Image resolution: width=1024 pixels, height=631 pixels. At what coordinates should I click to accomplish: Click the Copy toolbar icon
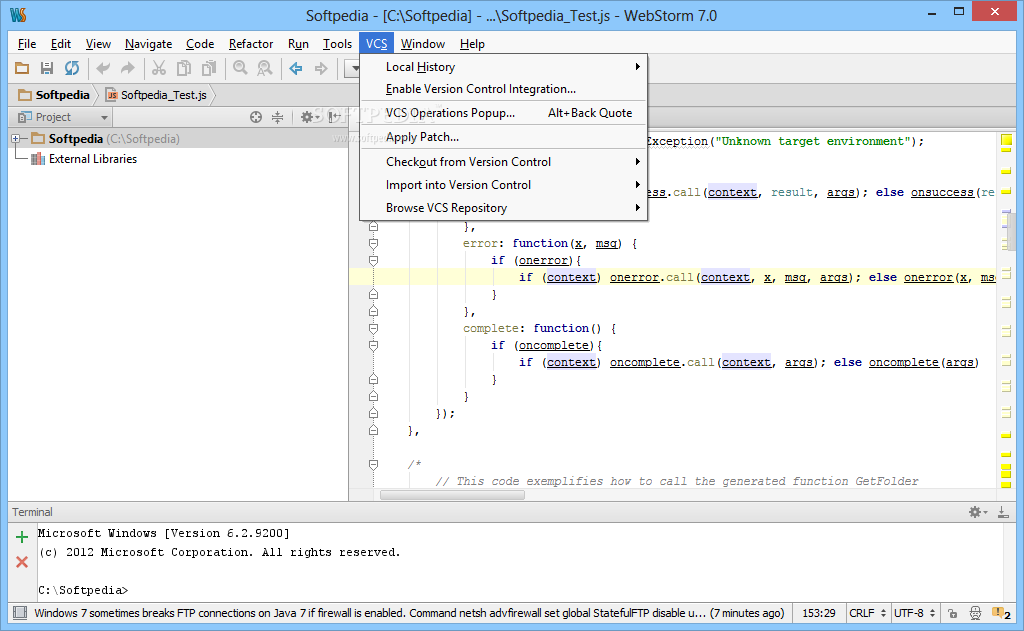184,68
